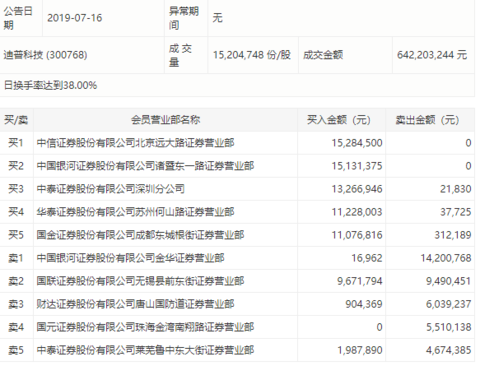
Task: Click the sell amount 312,189
Action: tap(453, 235)
